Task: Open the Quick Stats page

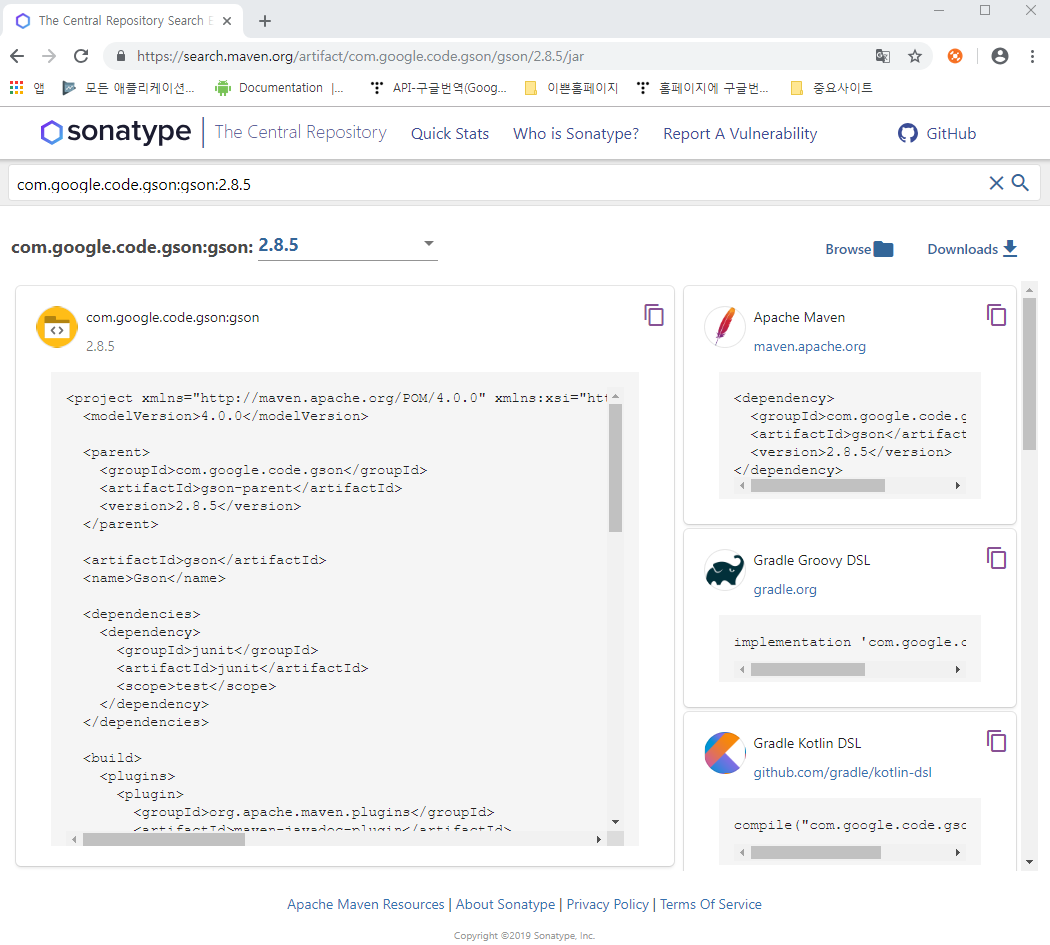Action: pos(450,133)
